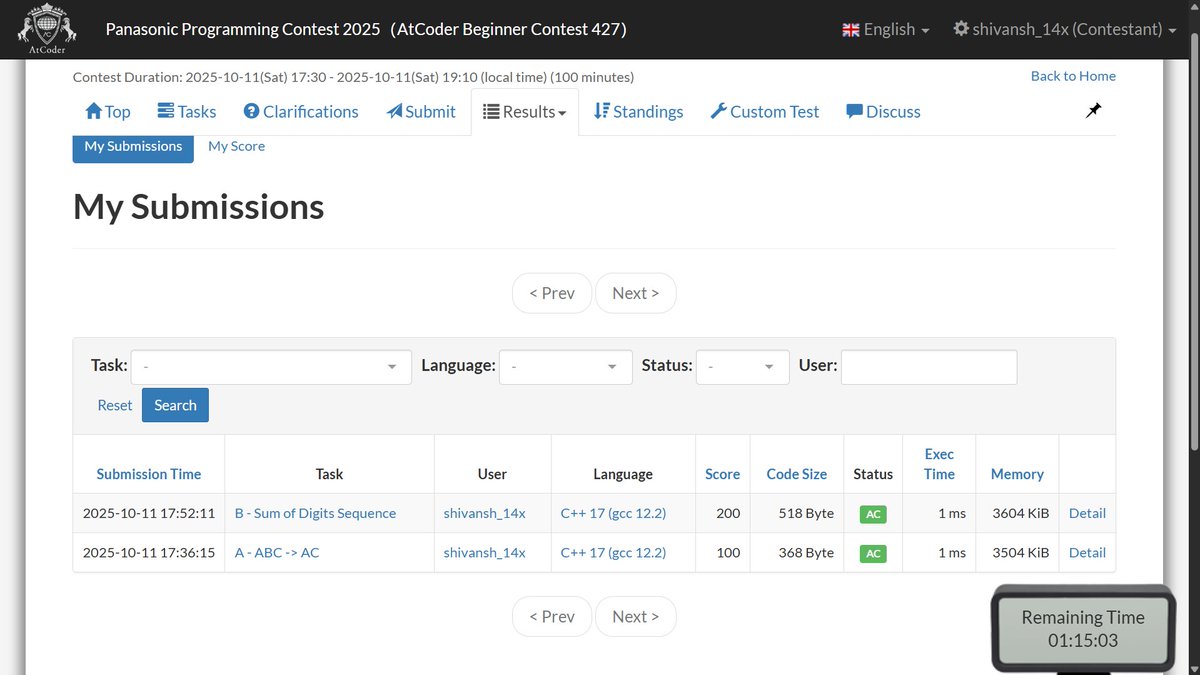Click the Back to Home link
The width and height of the screenshot is (1200, 675).
[x=1073, y=76]
